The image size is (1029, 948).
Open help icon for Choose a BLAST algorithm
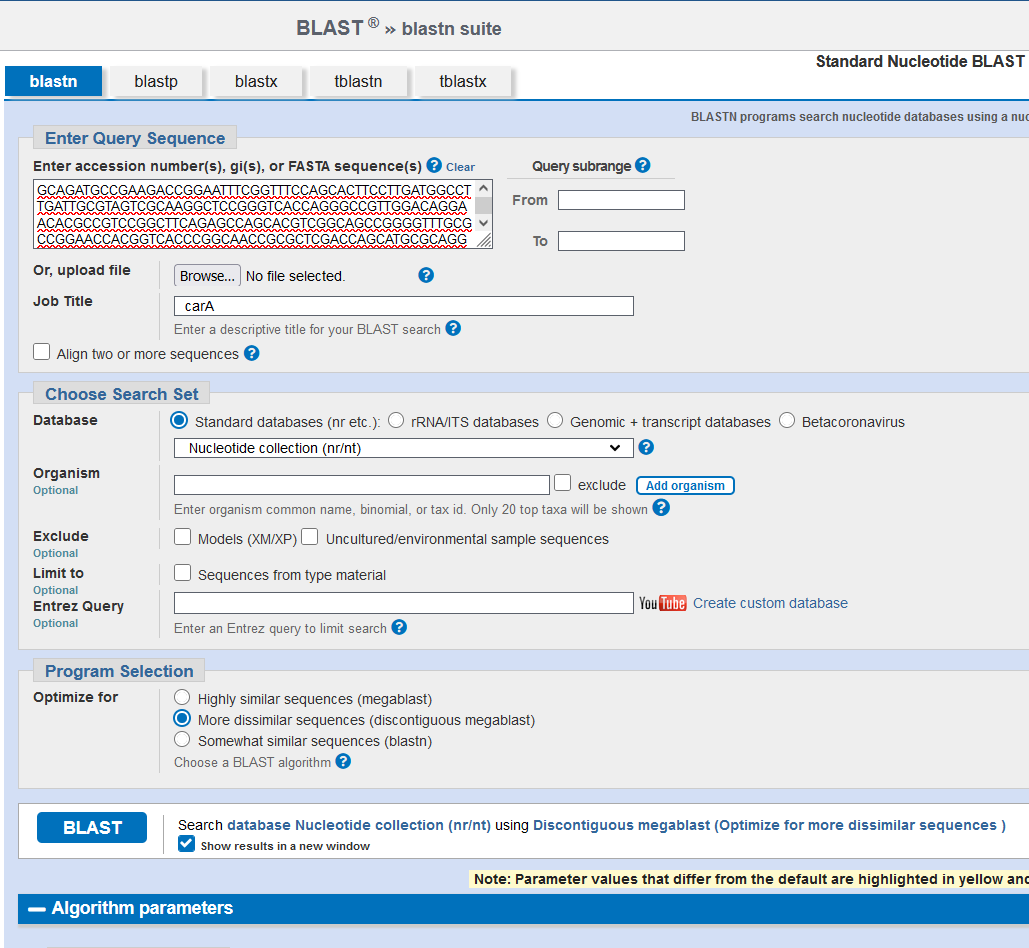click(x=343, y=761)
